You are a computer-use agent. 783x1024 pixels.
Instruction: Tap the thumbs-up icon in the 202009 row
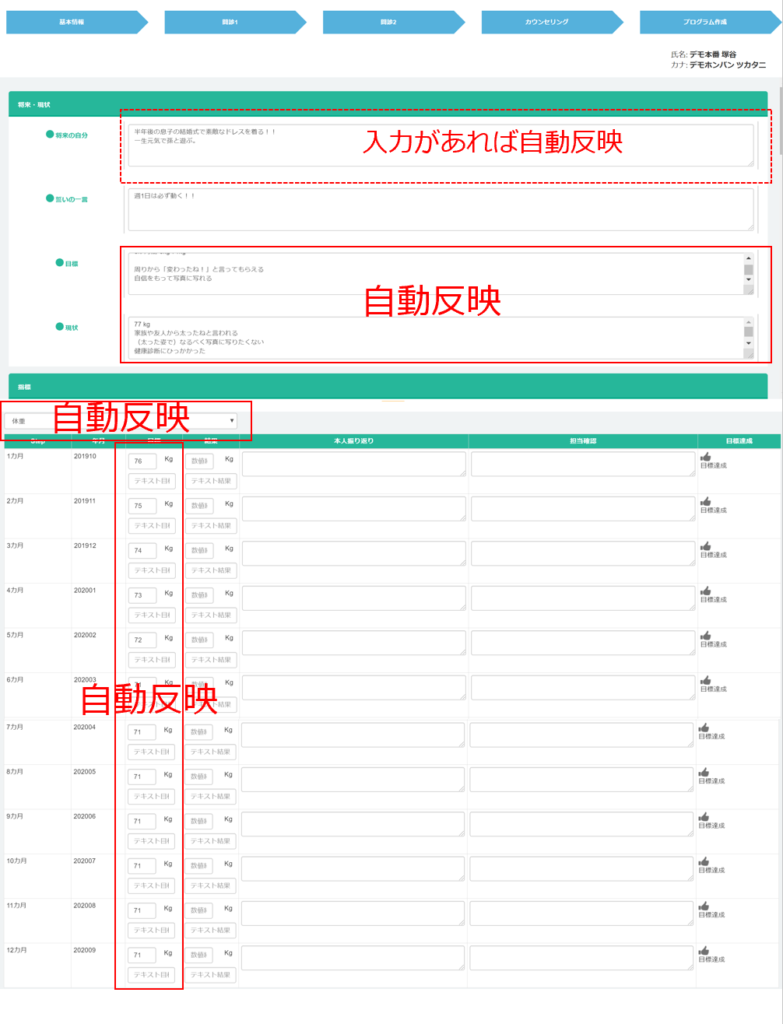705,951
